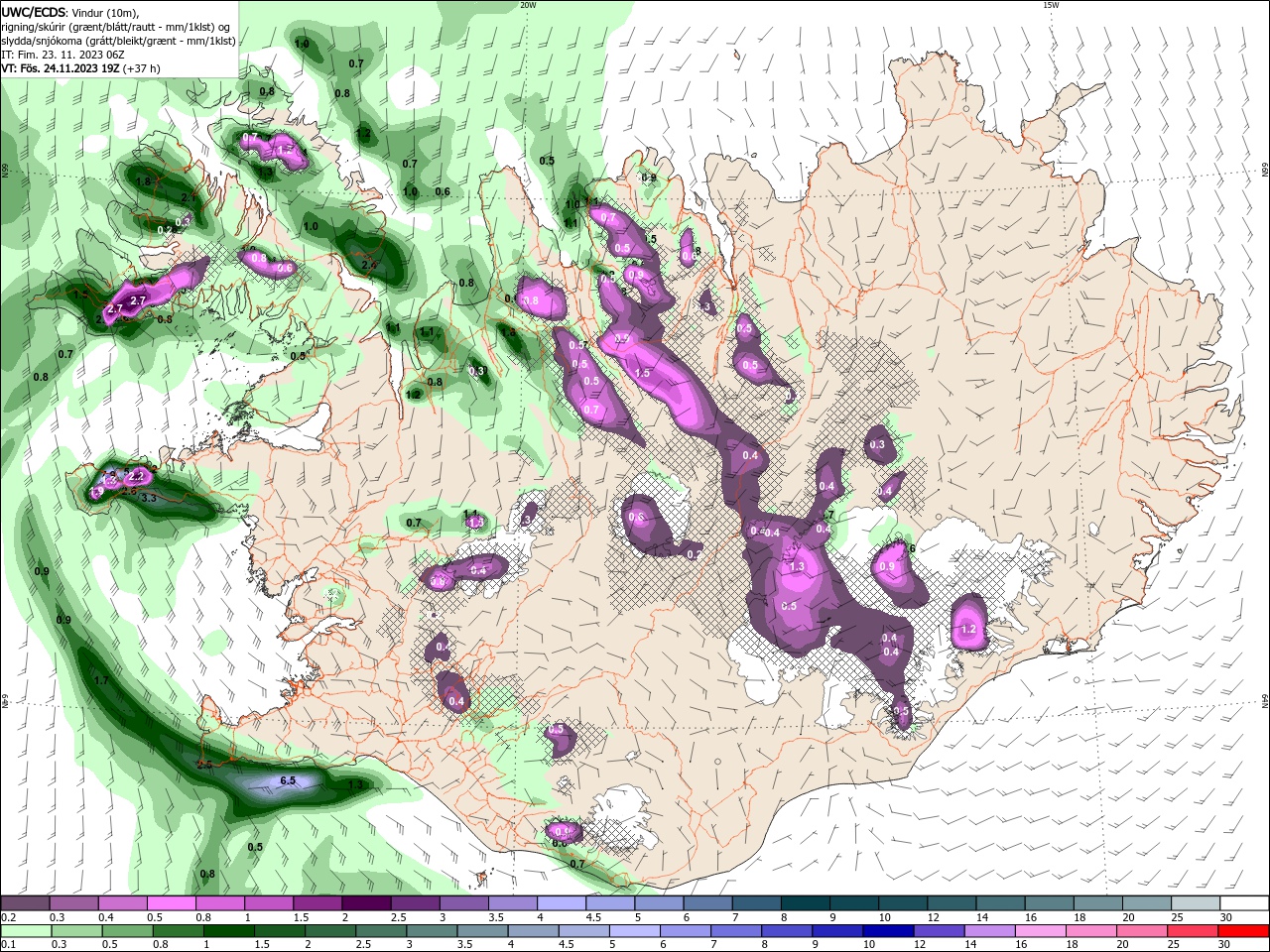Select the light green 0.3 rain legend swatch
Image resolution: width=1270 pixels, height=952 pixels.
click(x=74, y=931)
